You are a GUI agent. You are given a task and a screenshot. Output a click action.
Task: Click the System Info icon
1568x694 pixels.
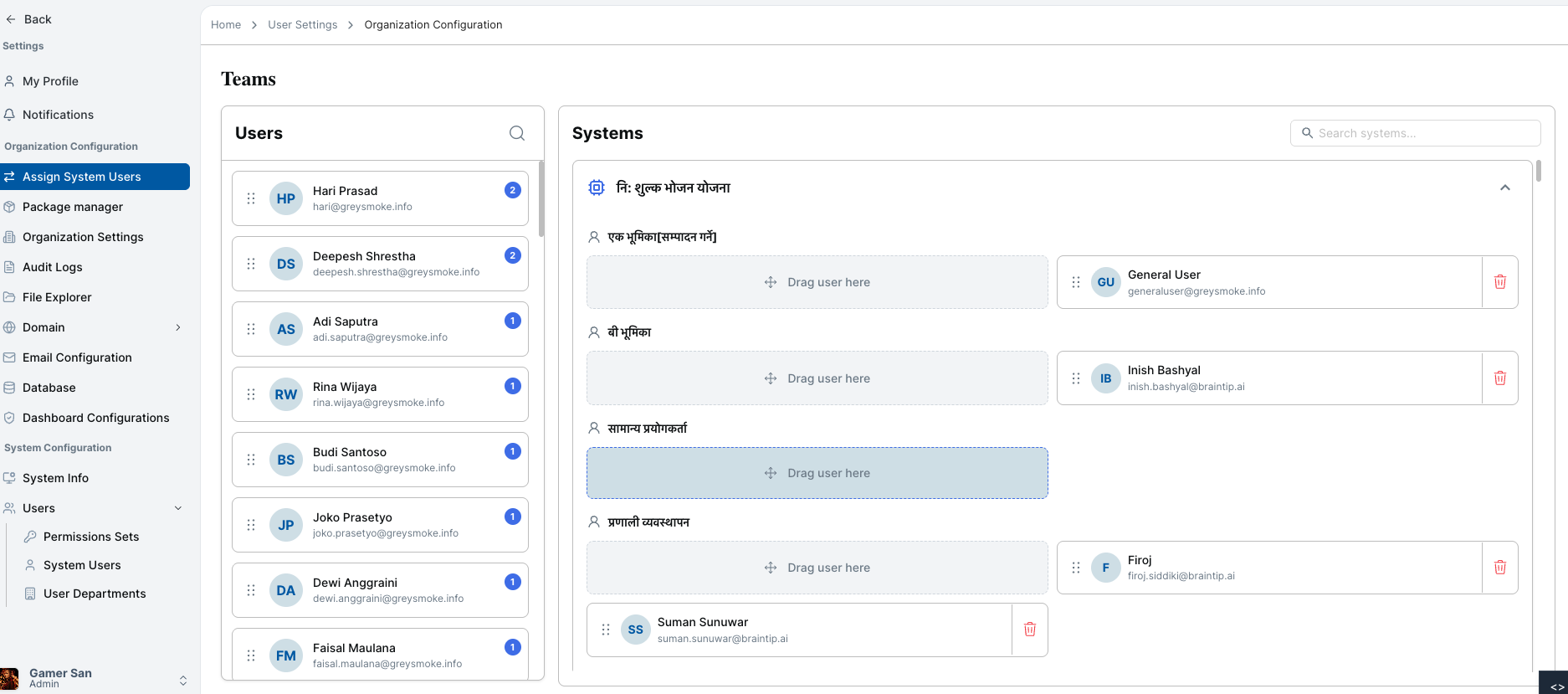9,478
